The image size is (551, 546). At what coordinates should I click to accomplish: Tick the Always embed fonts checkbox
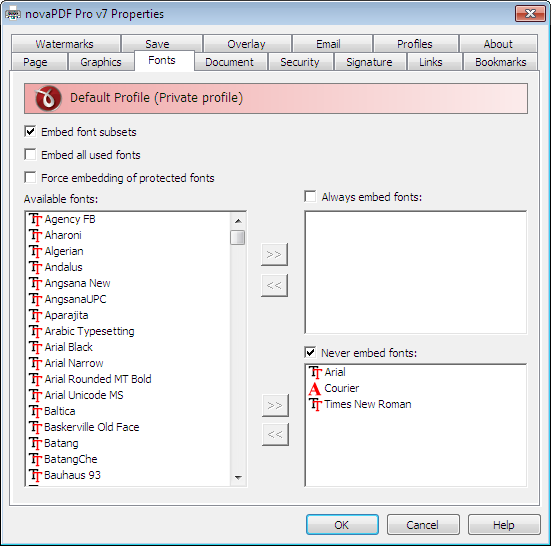pyautogui.click(x=310, y=196)
